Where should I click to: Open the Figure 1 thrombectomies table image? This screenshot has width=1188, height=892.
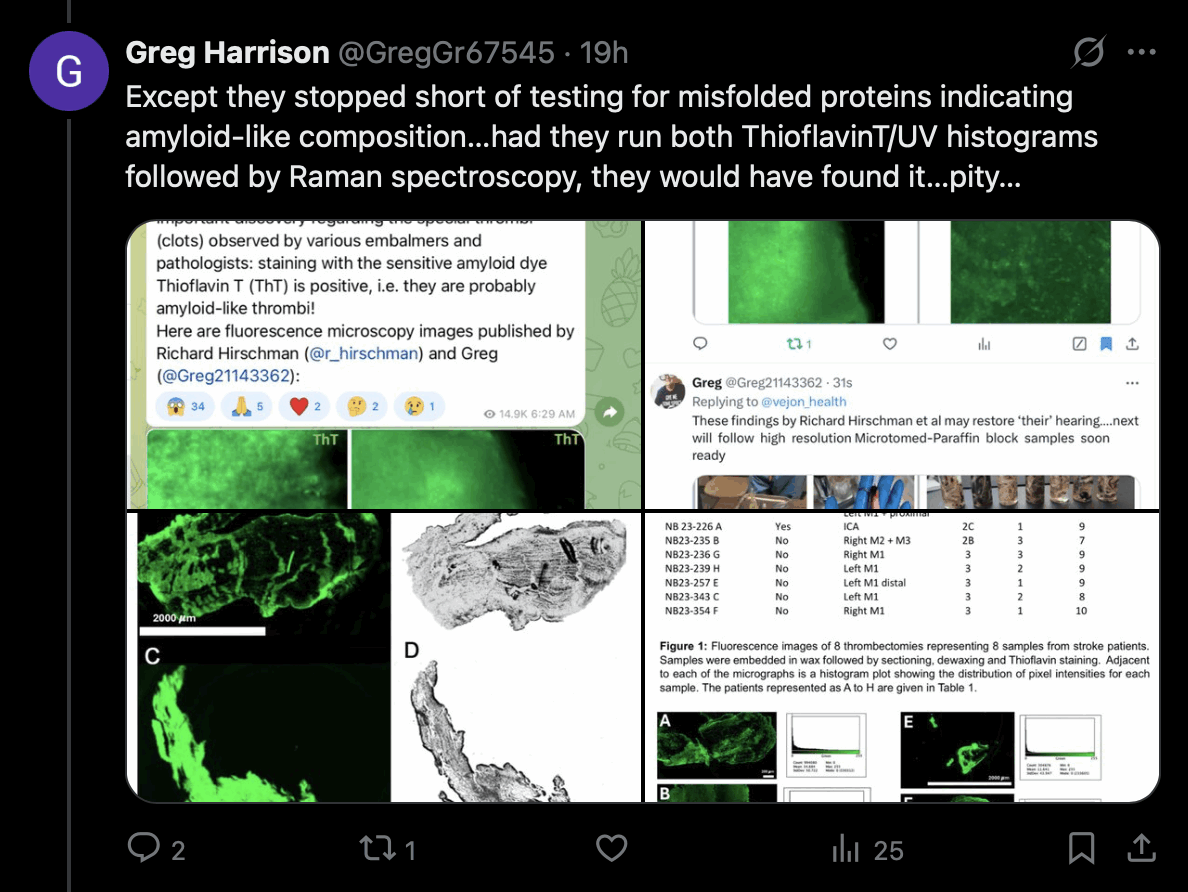pyautogui.click(x=901, y=657)
